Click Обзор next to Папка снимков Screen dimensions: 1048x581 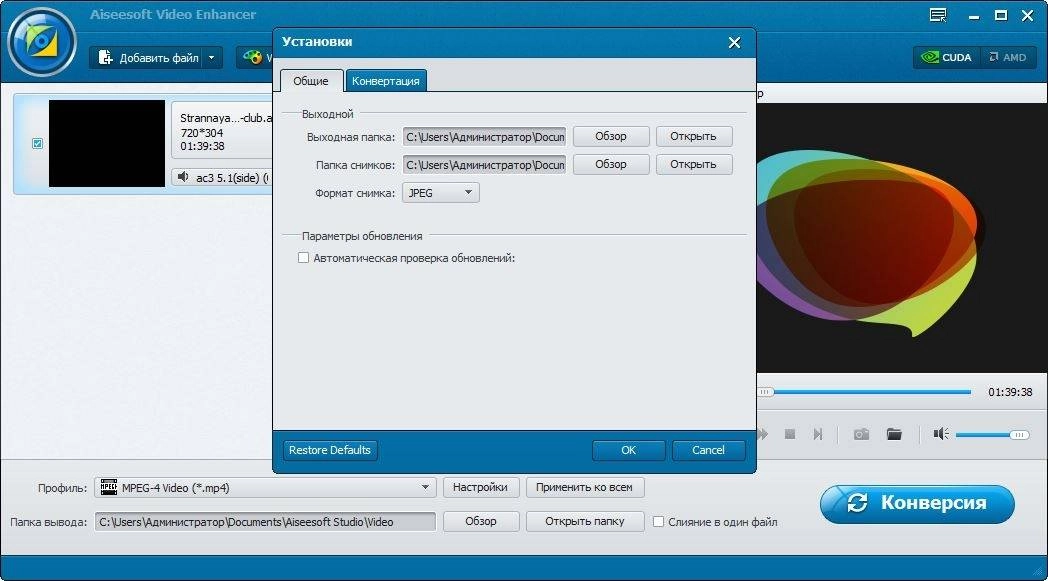pos(611,164)
